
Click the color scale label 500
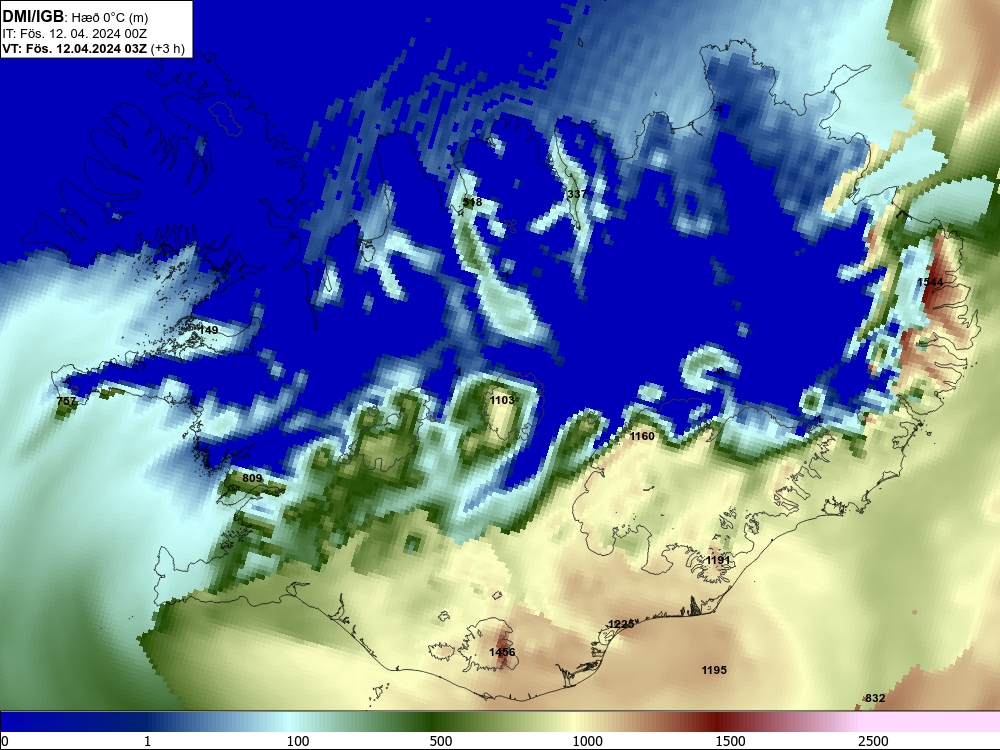(441, 741)
